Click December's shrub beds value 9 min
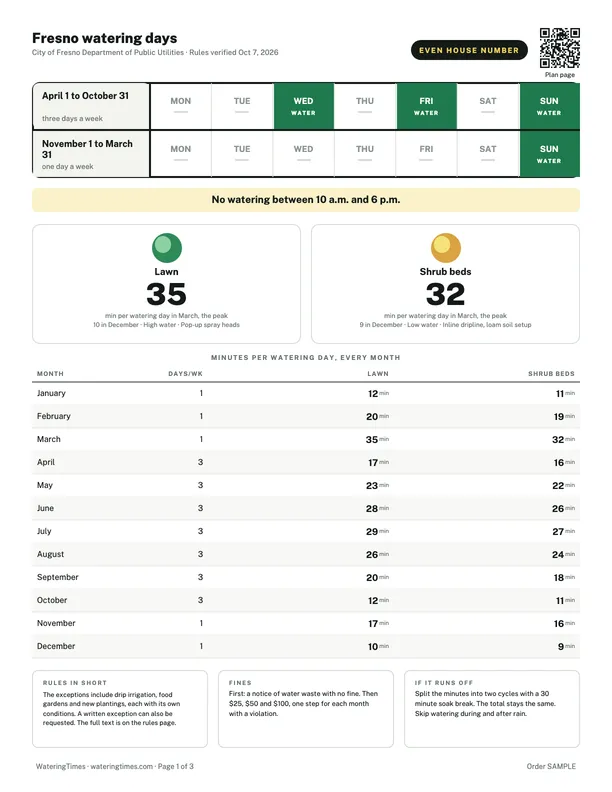The height and width of the screenshot is (792, 612). pyautogui.click(x=566, y=647)
